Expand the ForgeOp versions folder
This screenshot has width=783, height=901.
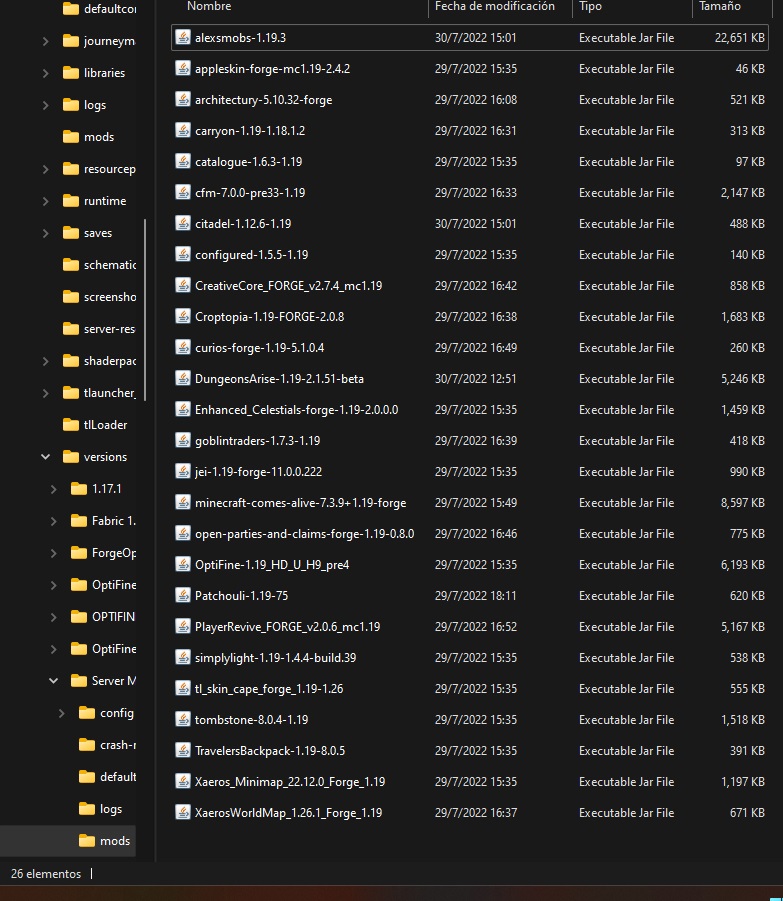[53, 553]
